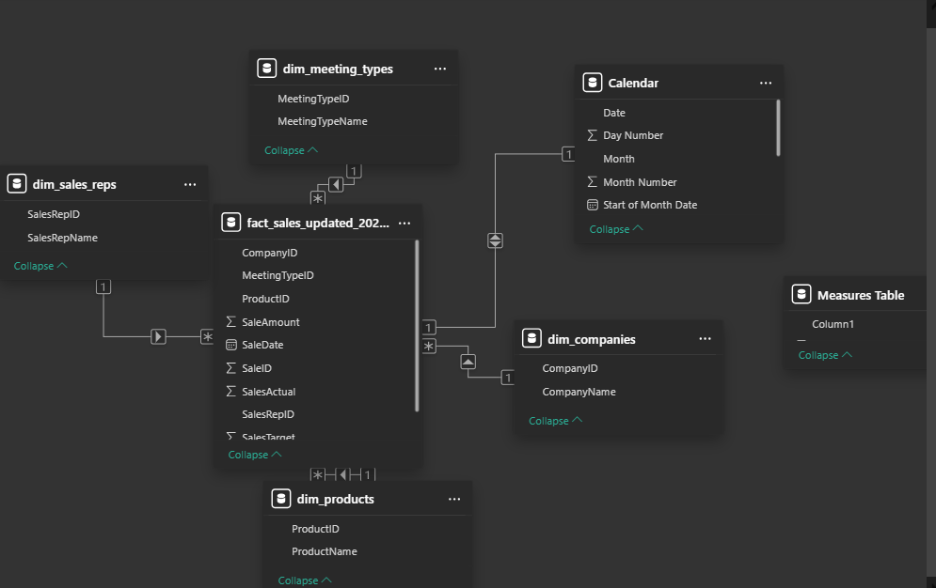Click the Measures Table icon

point(801,295)
